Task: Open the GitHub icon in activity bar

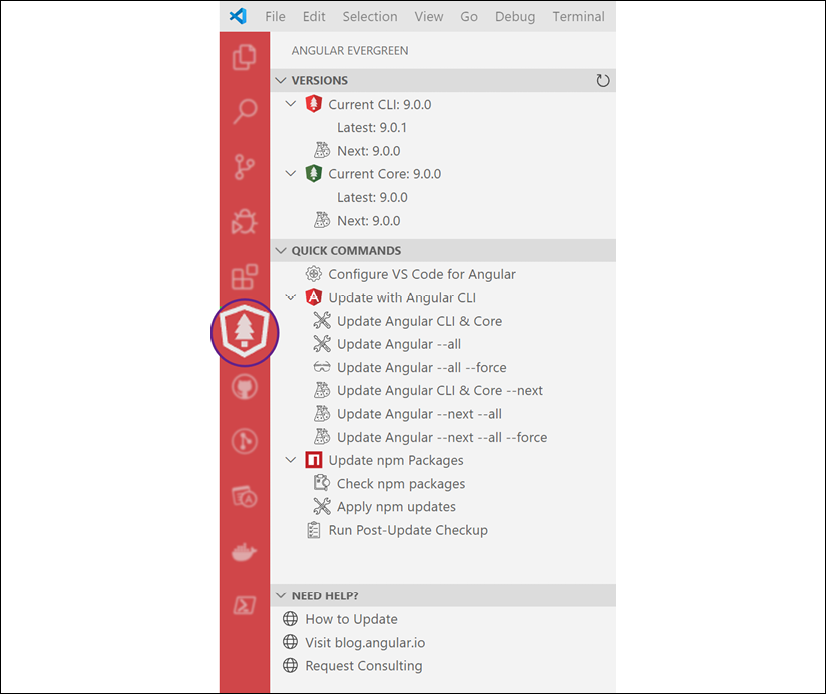Action: [x=245, y=387]
